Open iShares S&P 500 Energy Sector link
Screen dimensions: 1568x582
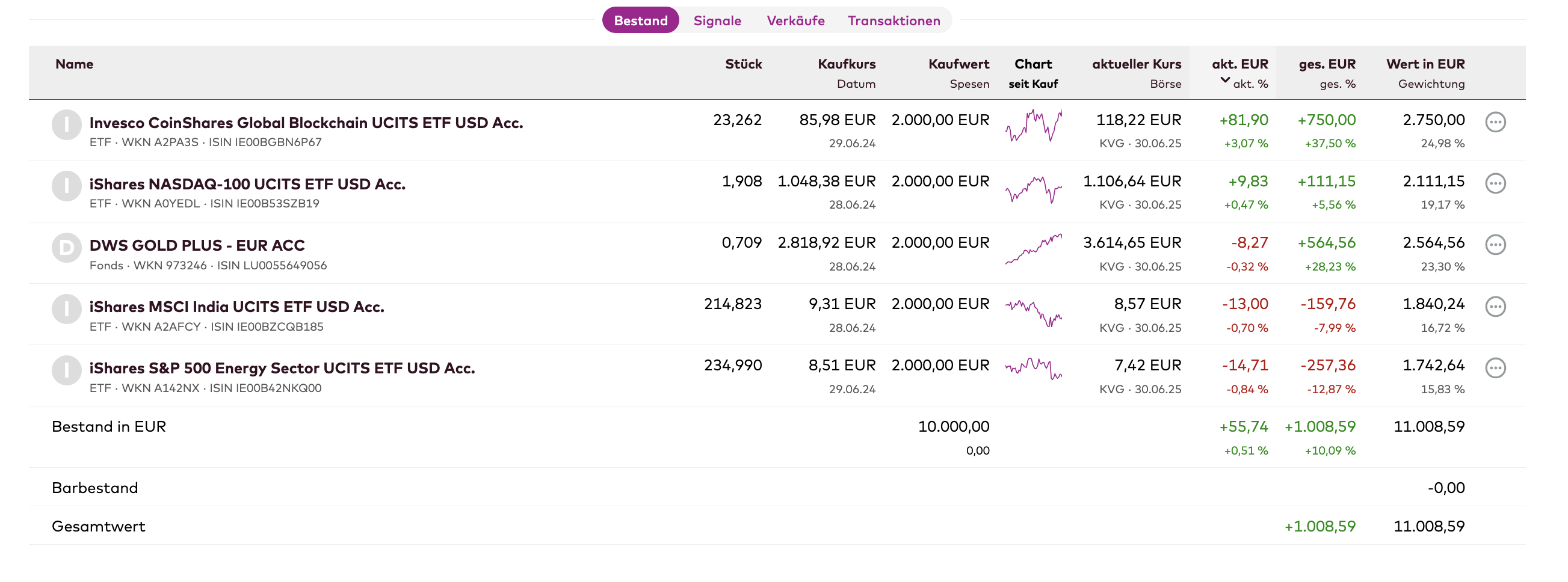(x=282, y=369)
